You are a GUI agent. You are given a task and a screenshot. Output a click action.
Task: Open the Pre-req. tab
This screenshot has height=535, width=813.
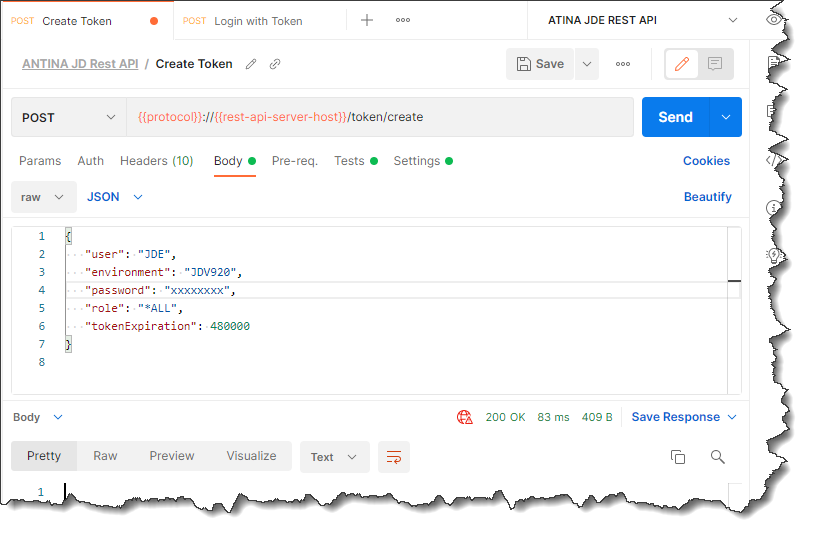click(x=295, y=161)
